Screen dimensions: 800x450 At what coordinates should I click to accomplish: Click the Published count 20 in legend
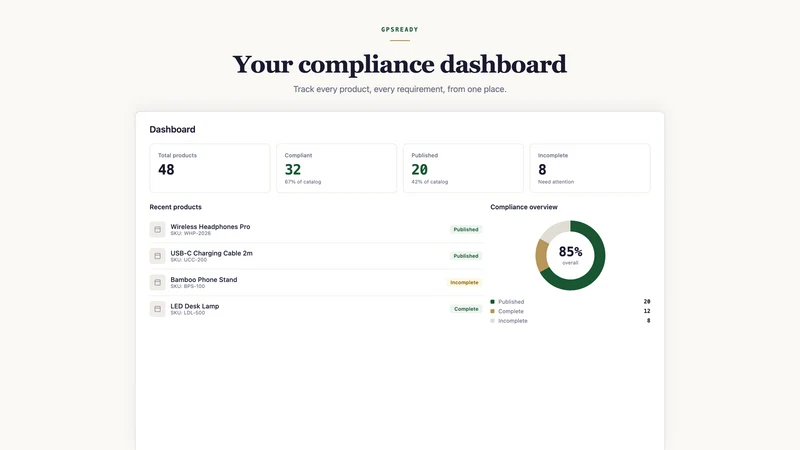(x=647, y=302)
